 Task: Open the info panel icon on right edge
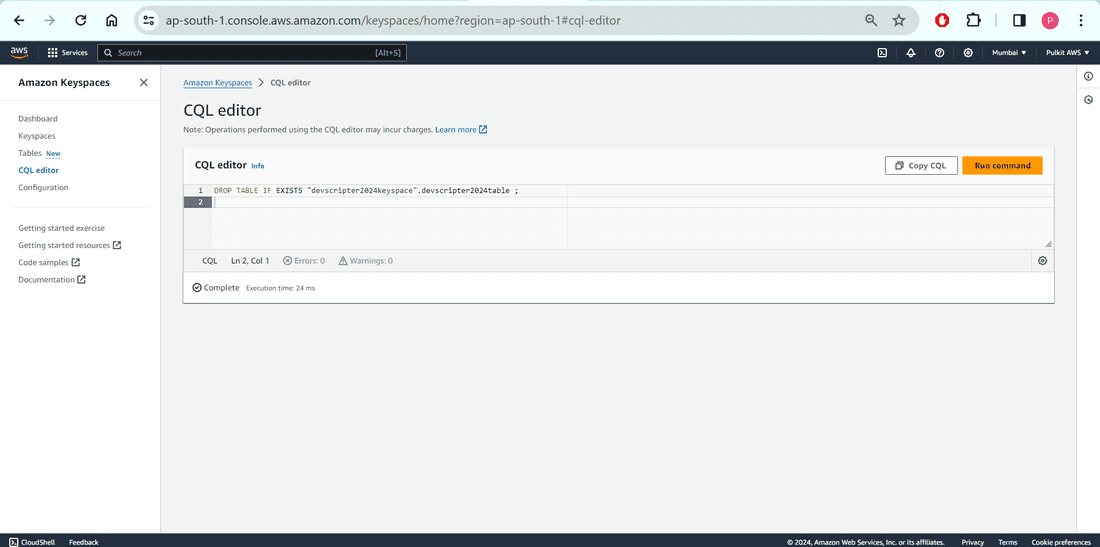coord(1088,76)
